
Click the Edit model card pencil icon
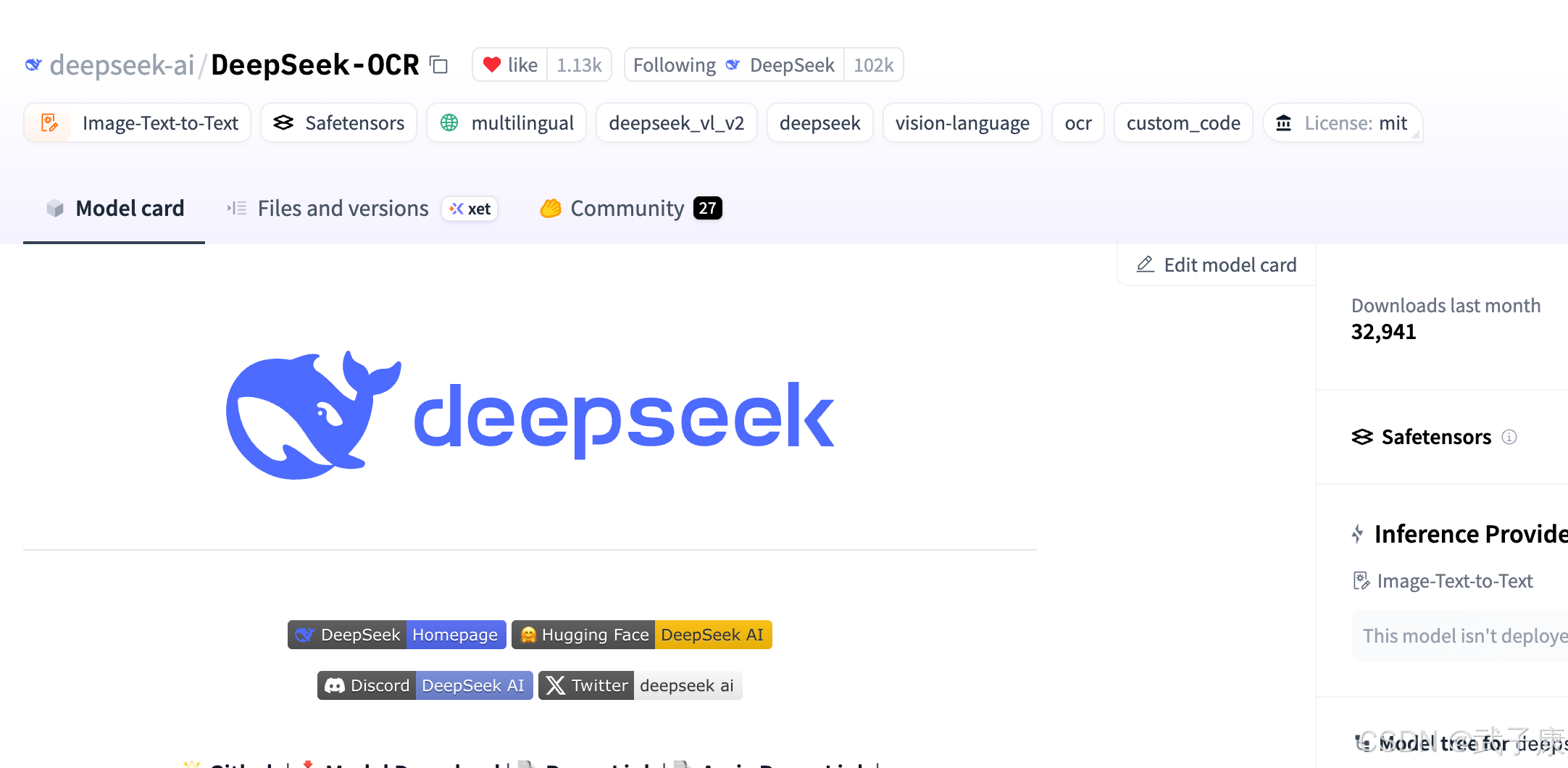pyautogui.click(x=1145, y=264)
